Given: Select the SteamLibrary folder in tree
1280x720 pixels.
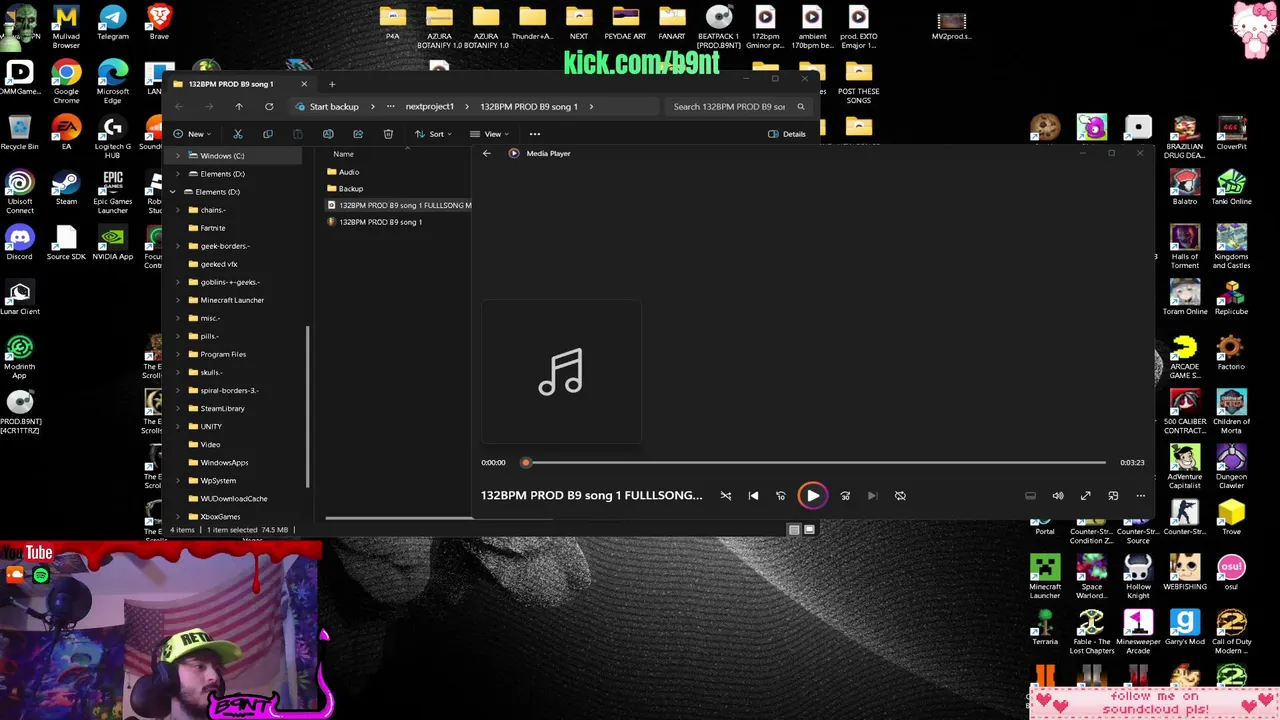Looking at the screenshot, I should pos(222,408).
